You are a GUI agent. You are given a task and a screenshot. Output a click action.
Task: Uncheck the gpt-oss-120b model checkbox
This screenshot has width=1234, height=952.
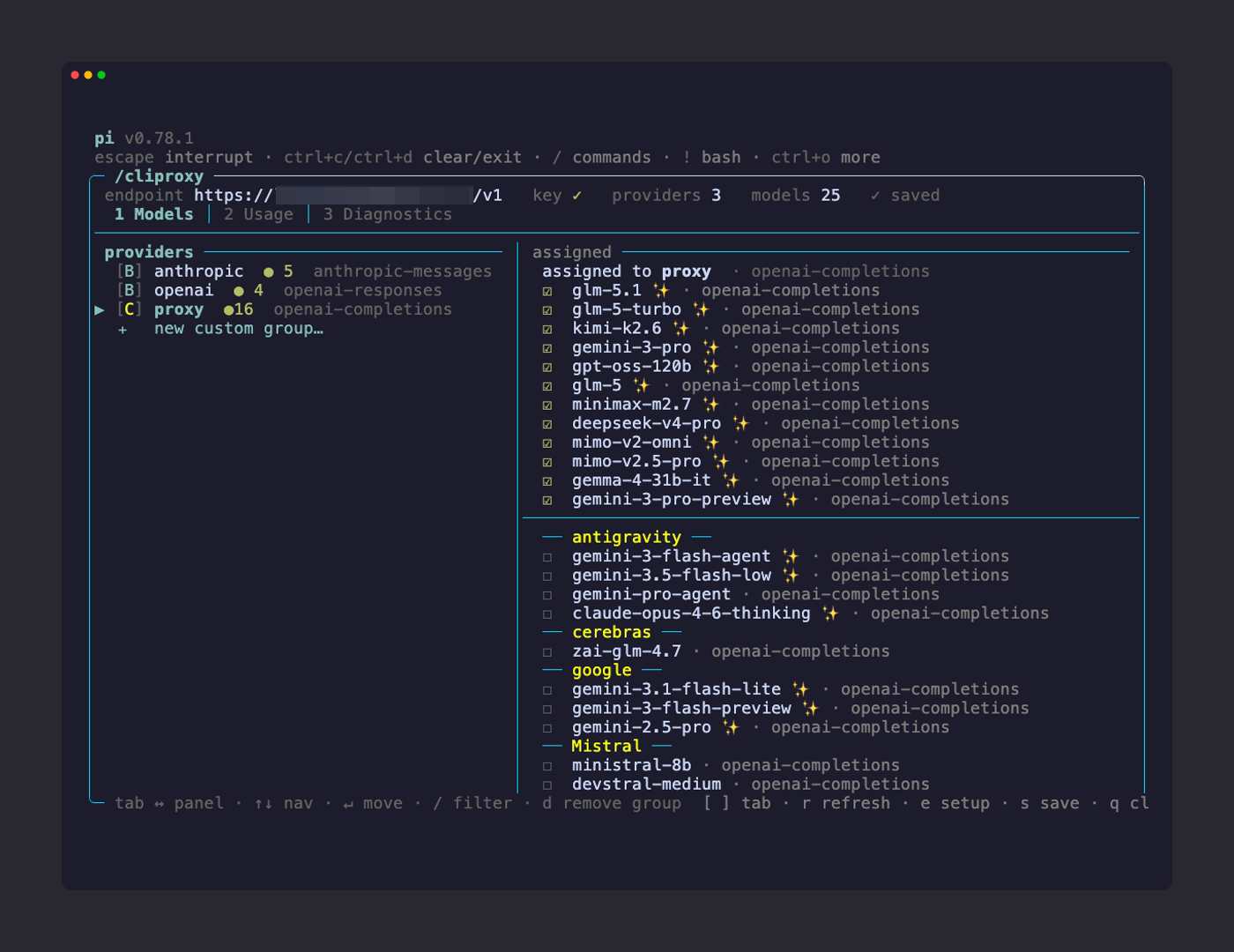(x=547, y=367)
